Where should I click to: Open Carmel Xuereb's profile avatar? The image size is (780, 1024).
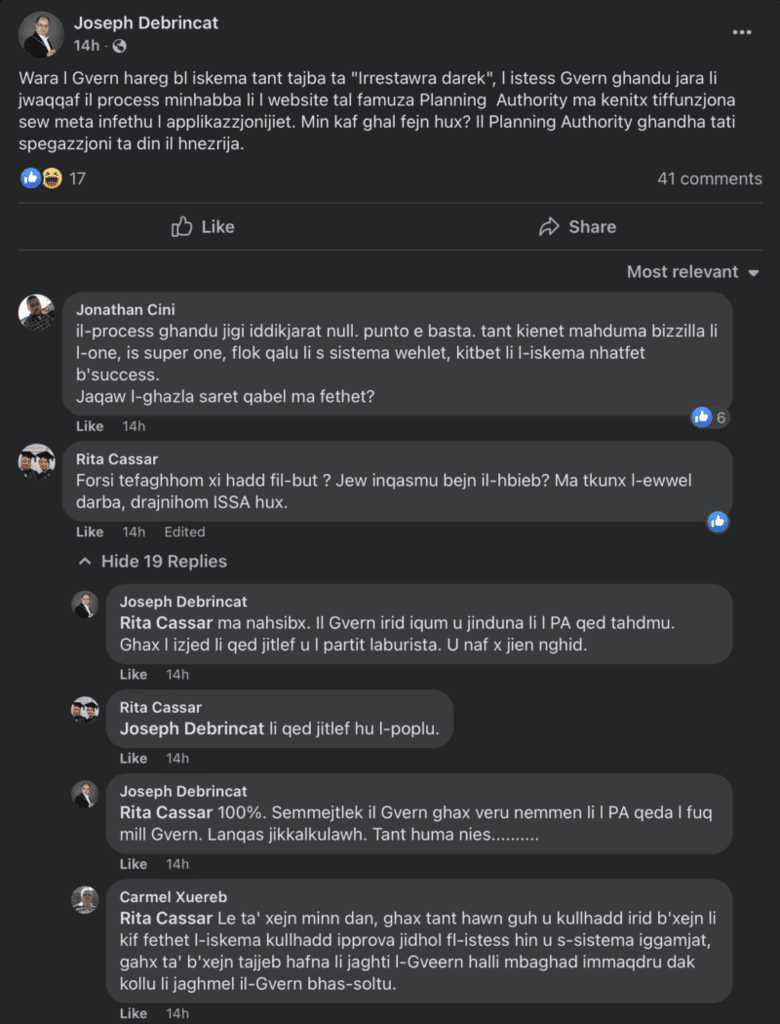coord(85,899)
